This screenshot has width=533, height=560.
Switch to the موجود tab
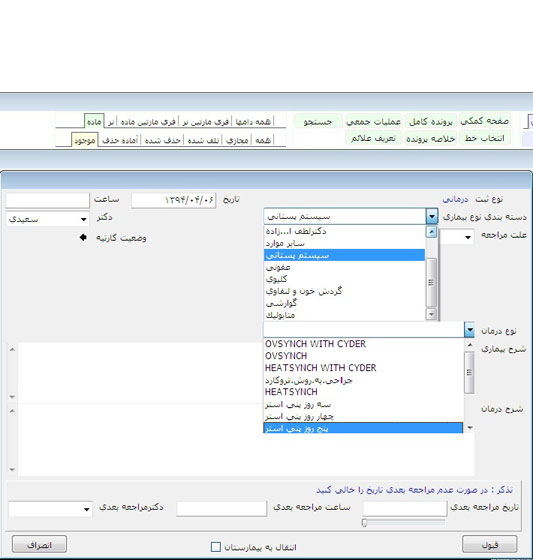(85, 140)
